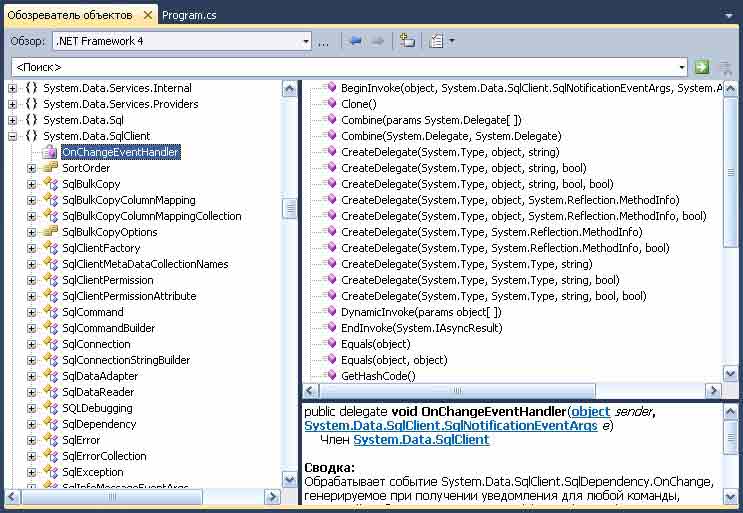Click the green Search go button
This screenshot has height=513, width=743.
(702, 67)
